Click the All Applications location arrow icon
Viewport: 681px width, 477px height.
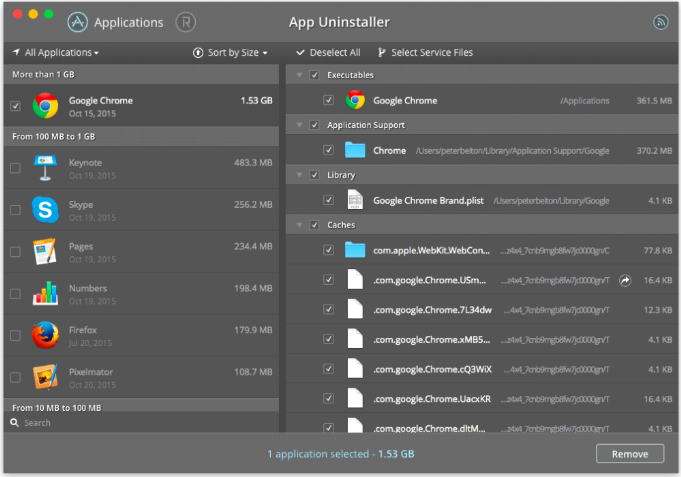(x=16, y=52)
